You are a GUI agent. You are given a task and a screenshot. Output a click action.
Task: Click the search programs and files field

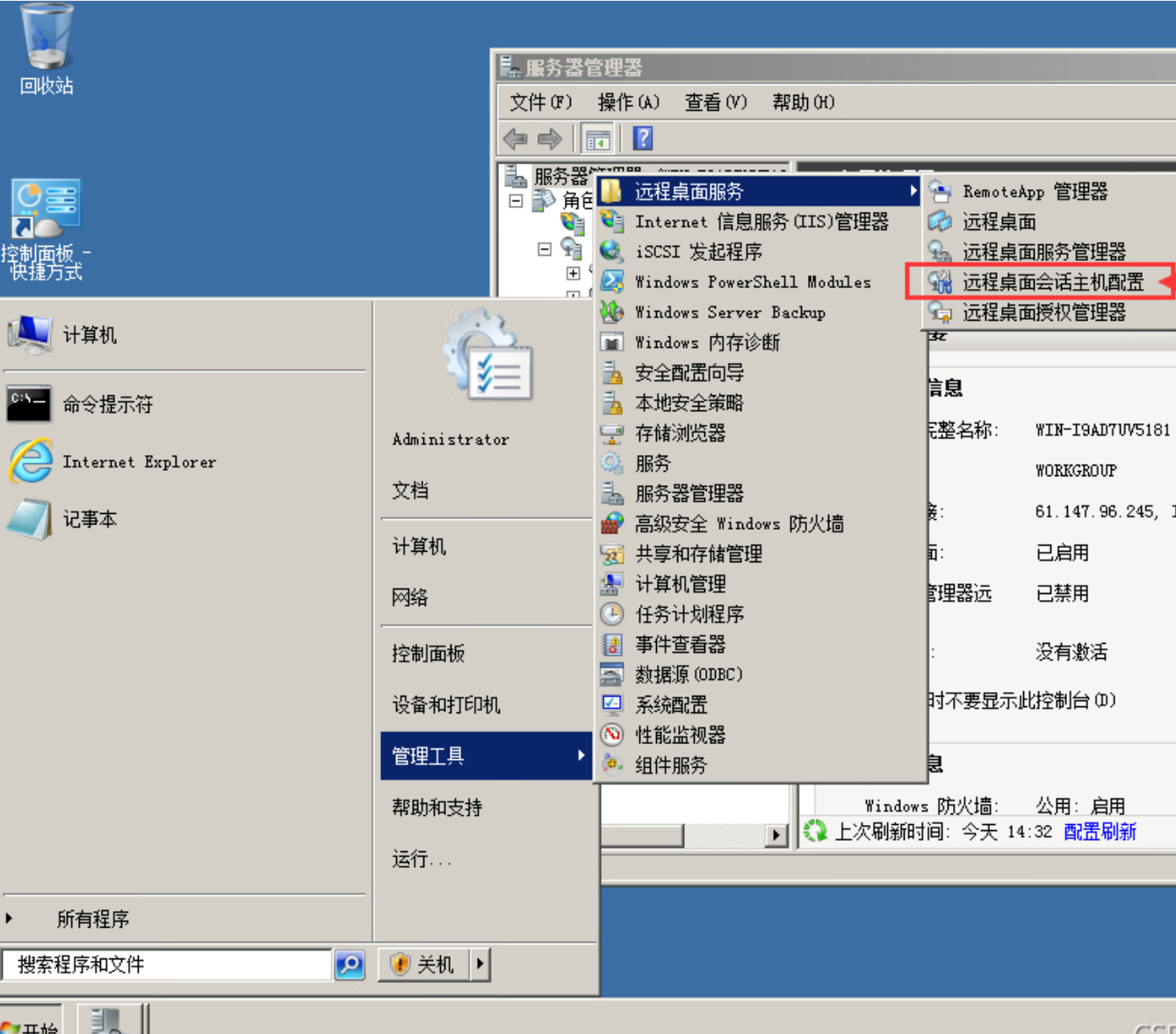coord(167,965)
